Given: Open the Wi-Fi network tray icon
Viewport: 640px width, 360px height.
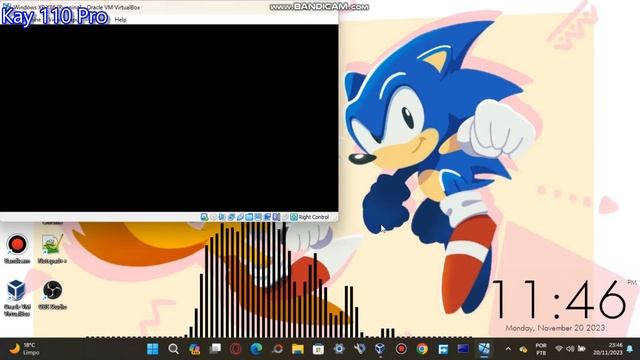Looking at the screenshot, I should pyautogui.click(x=559, y=349).
